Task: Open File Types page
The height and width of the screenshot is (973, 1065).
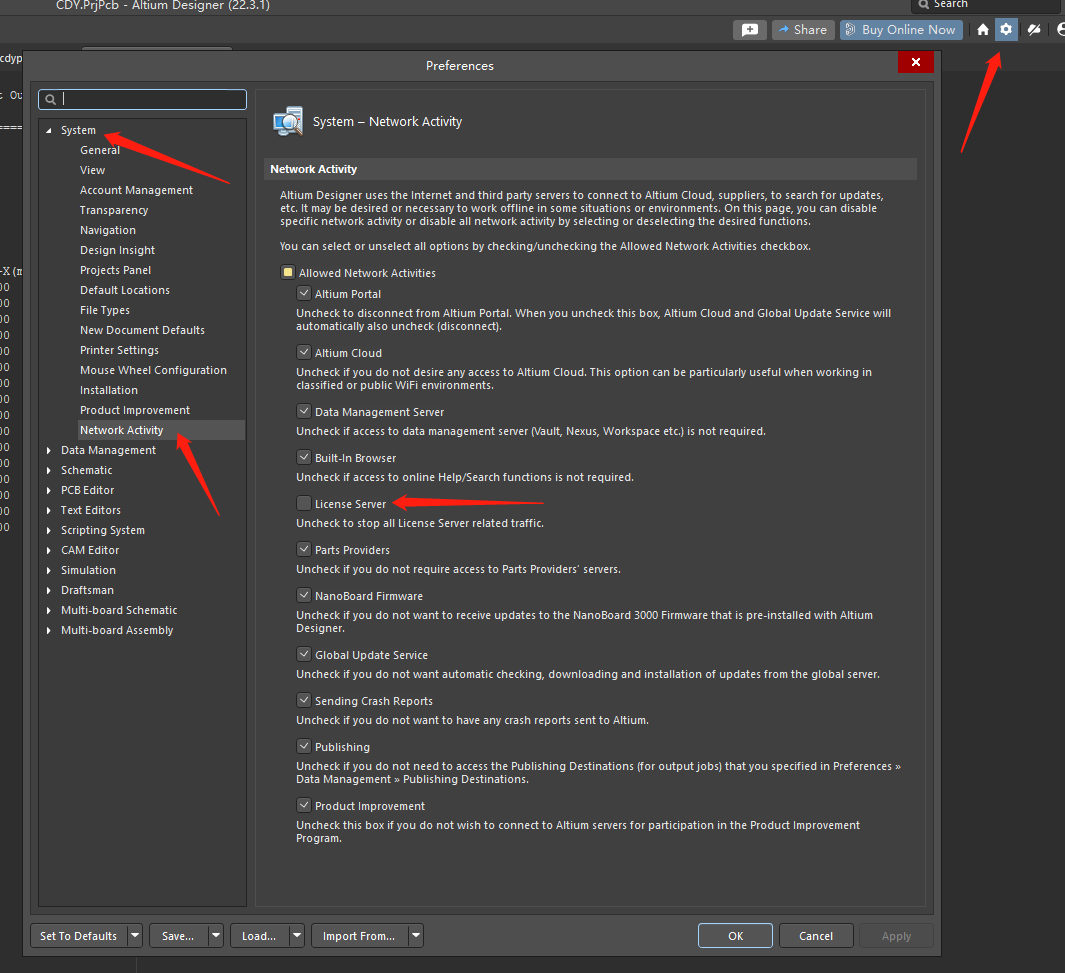Action: (105, 310)
